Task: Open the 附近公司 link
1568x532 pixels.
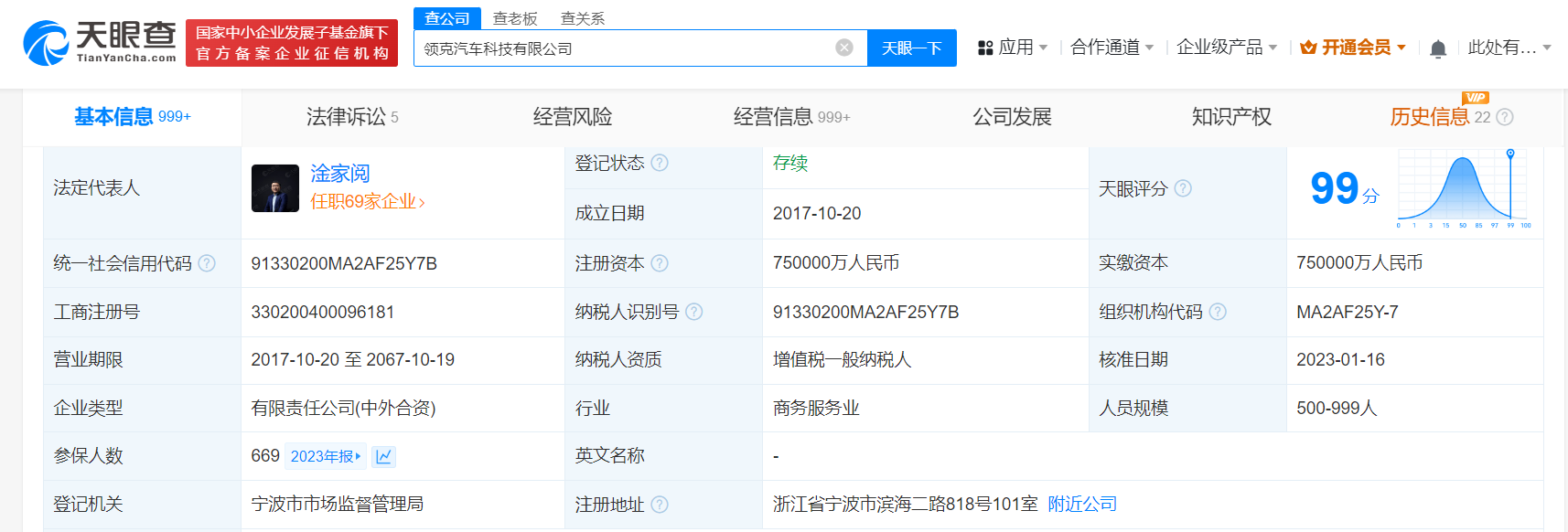Action: 1082,504
